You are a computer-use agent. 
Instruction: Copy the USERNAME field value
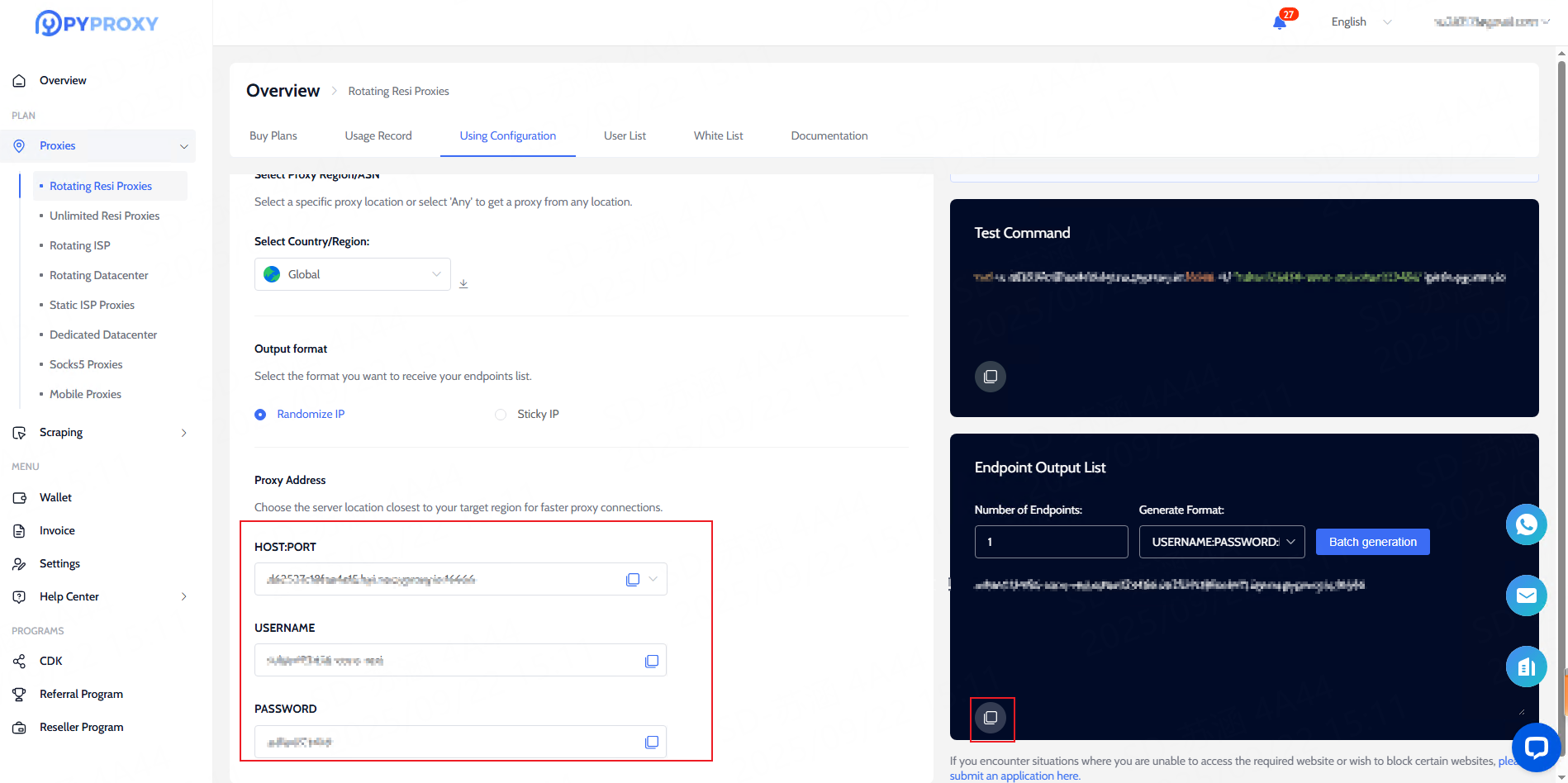point(652,661)
